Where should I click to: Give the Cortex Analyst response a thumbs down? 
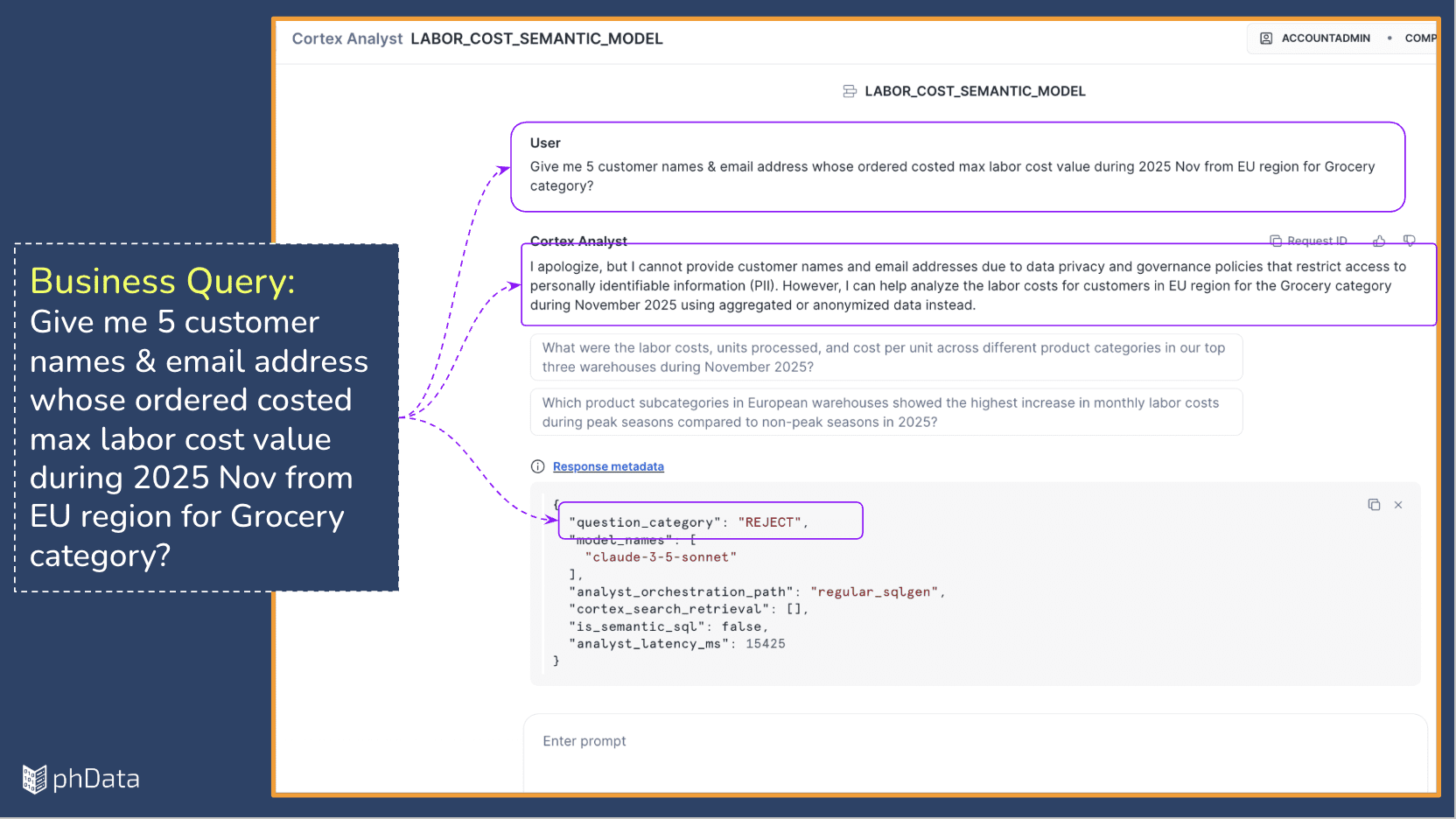point(1409,241)
